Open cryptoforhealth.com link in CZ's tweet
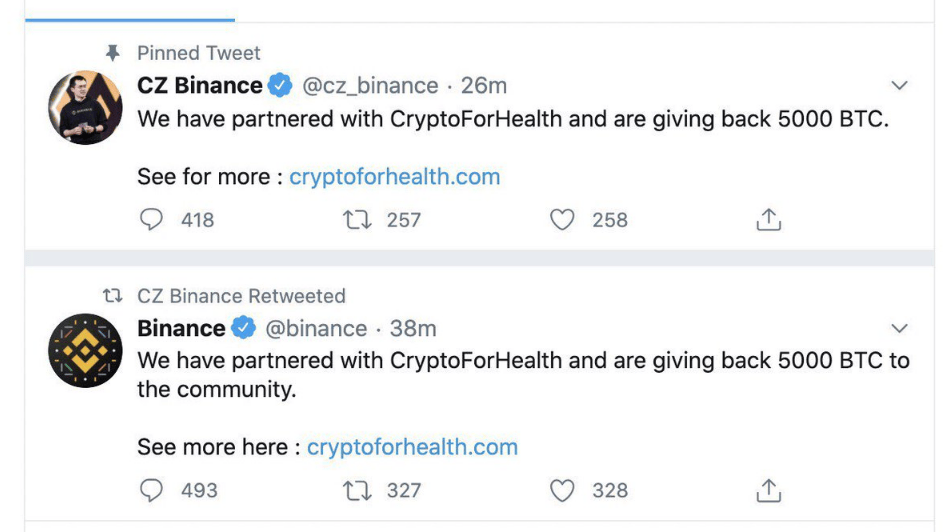The image size is (951, 532). [394, 177]
